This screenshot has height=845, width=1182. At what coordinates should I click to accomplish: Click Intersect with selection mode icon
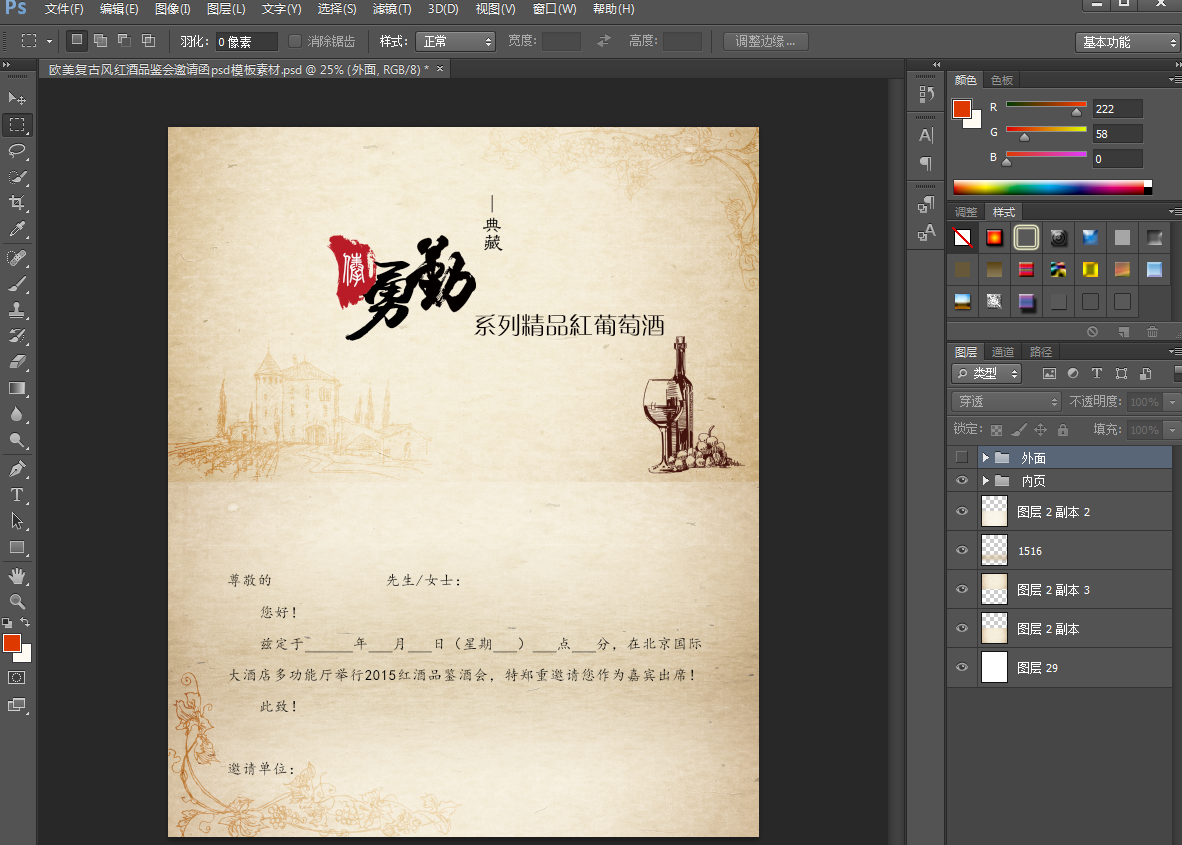(x=149, y=41)
